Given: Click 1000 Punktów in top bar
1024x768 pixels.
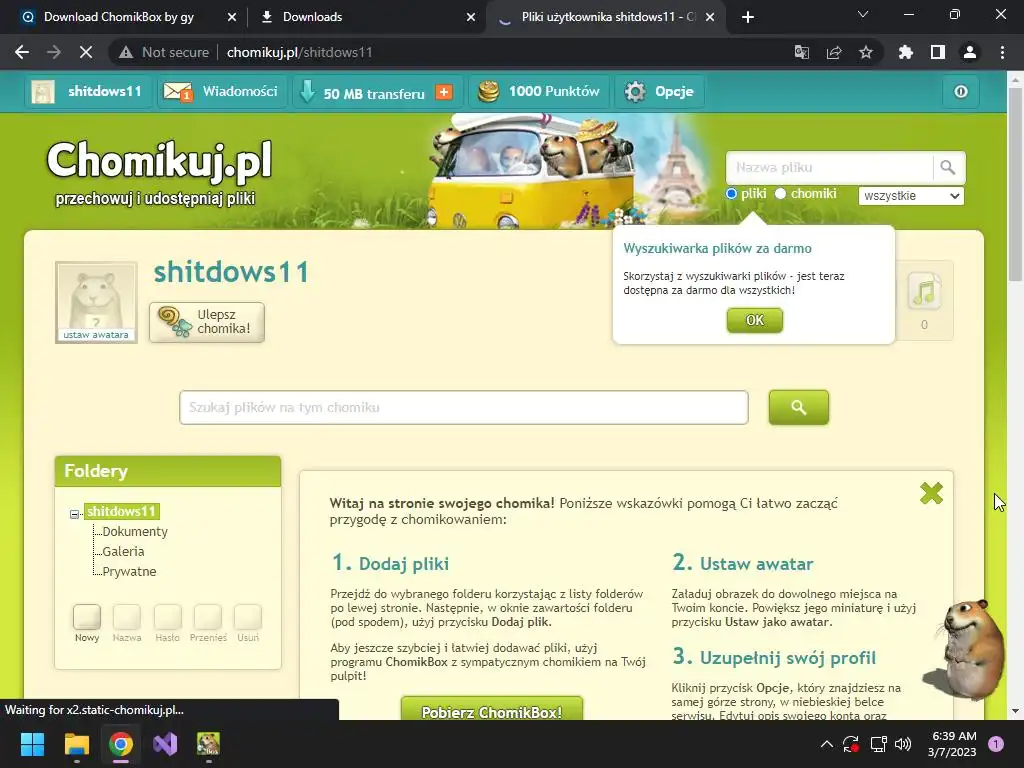Looking at the screenshot, I should (539, 91).
